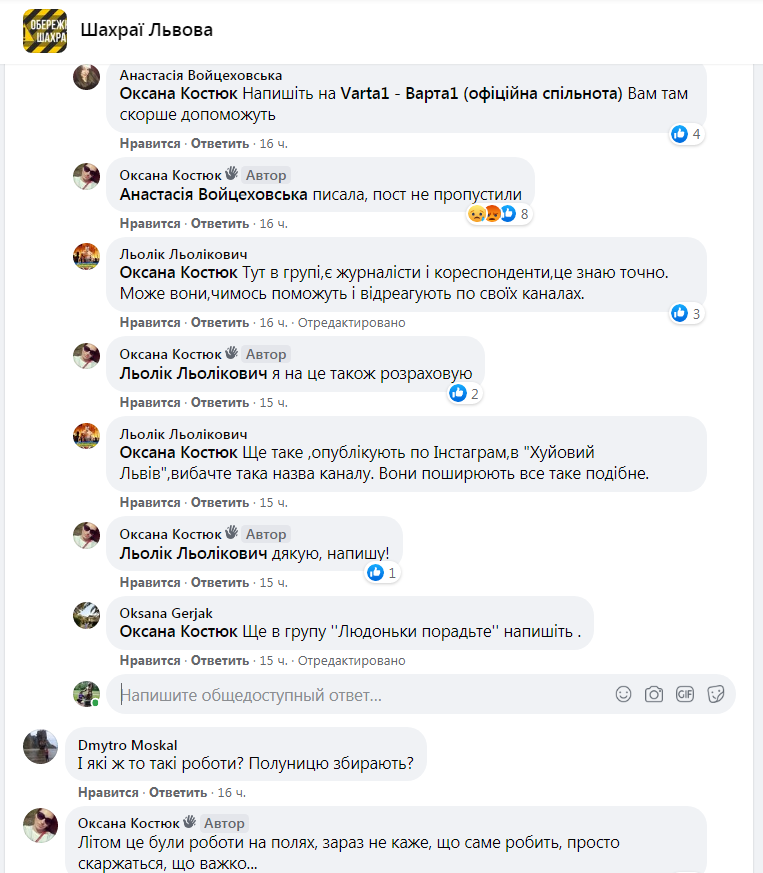View the like reaction showing 2
The height and width of the screenshot is (873, 763).
465,394
